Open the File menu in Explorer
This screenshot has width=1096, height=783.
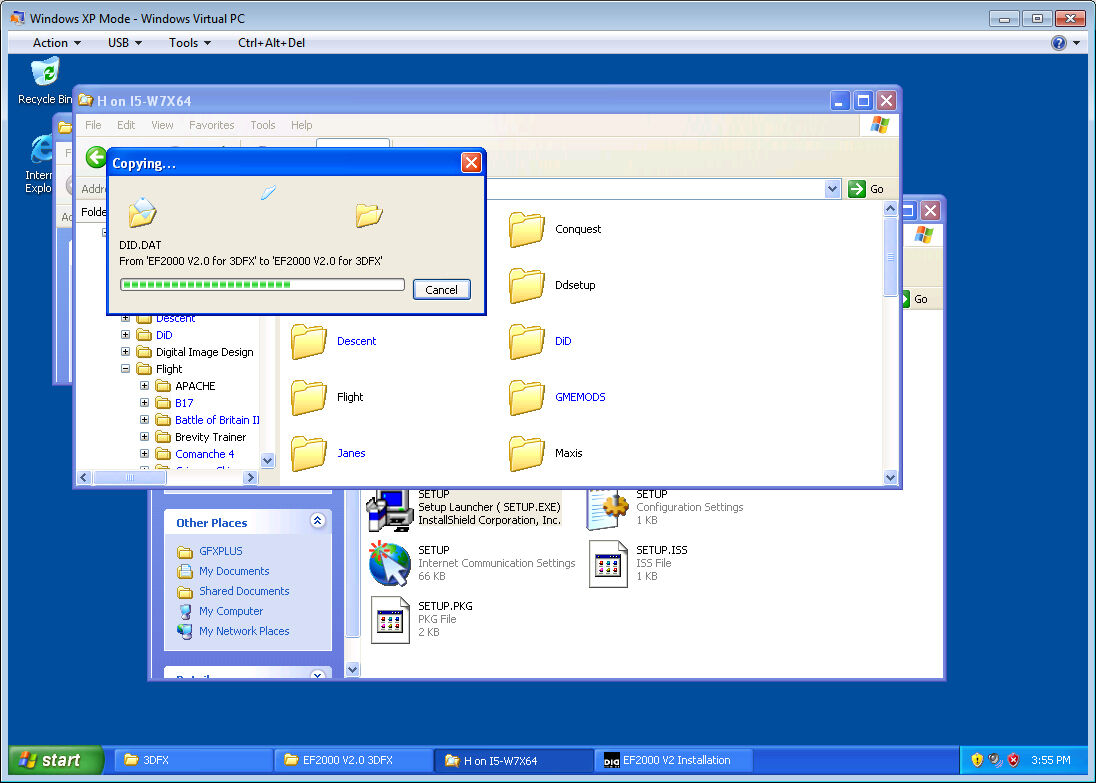coord(93,125)
